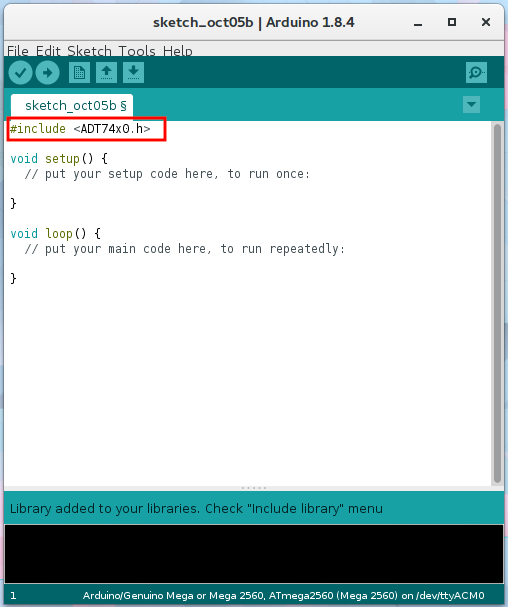The image size is (508, 607).
Task: Open the Serial Monitor magnifier icon
Action: 476,72
